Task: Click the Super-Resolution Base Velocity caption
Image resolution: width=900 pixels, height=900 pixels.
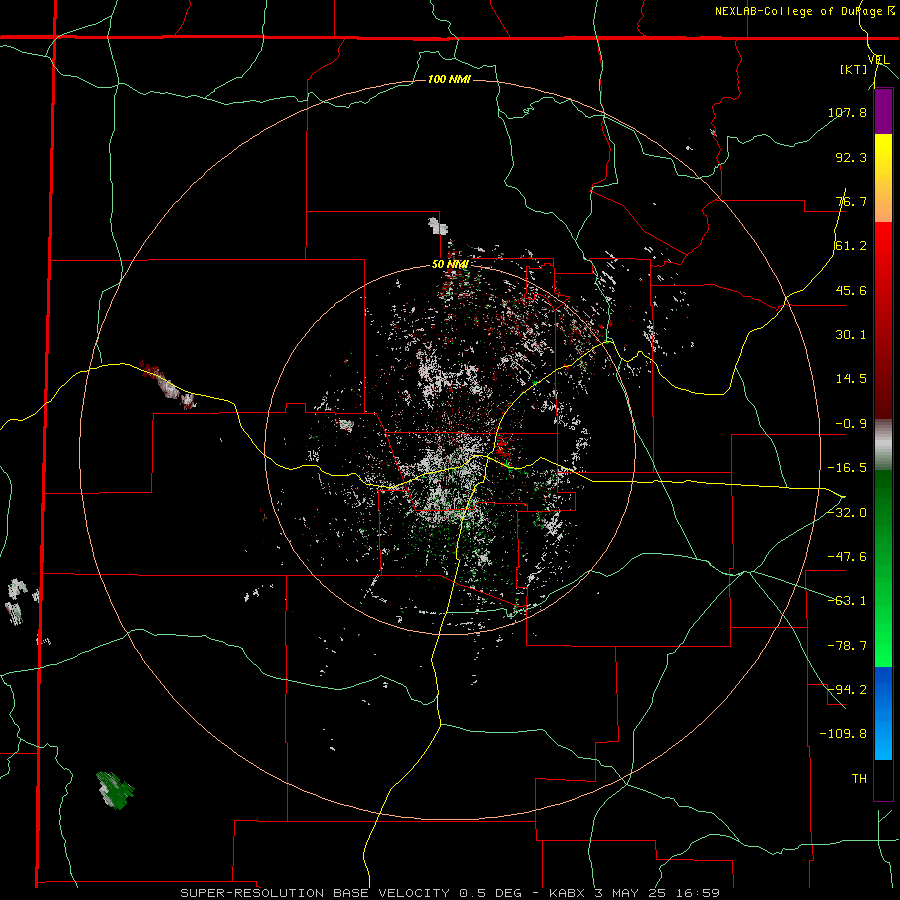Action: tap(449, 893)
